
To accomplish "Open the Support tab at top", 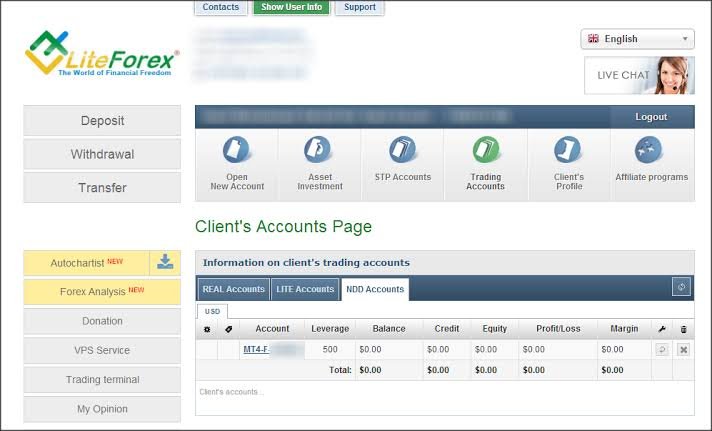I will (360, 7).
